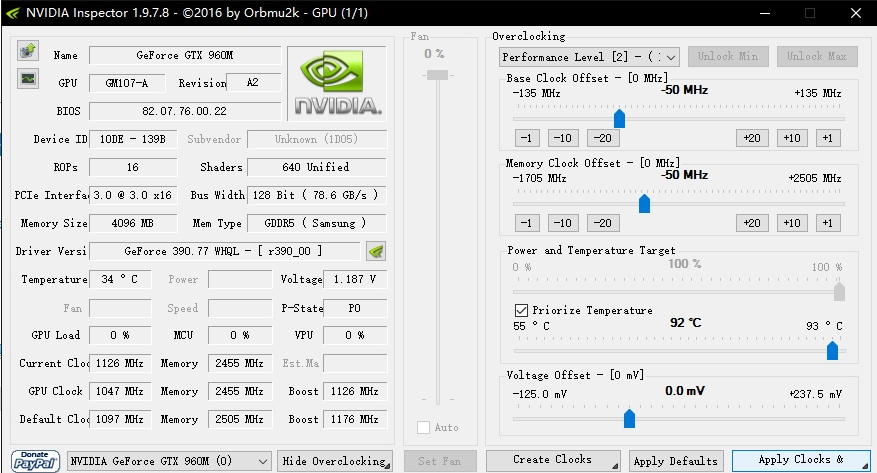Click Base Clock Offset -10 button
This screenshot has height=473, width=877.
click(563, 138)
